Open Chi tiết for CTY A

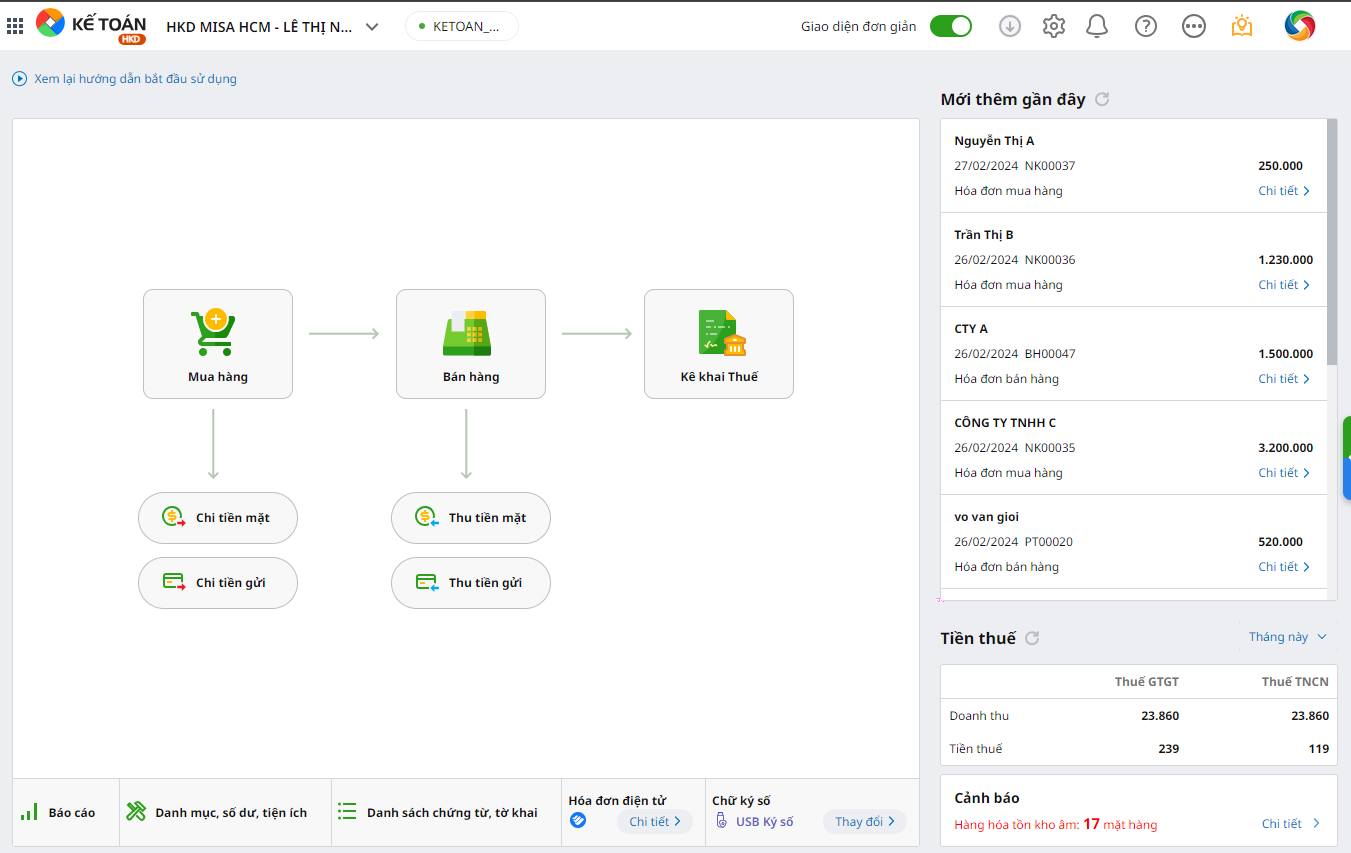tap(1284, 379)
